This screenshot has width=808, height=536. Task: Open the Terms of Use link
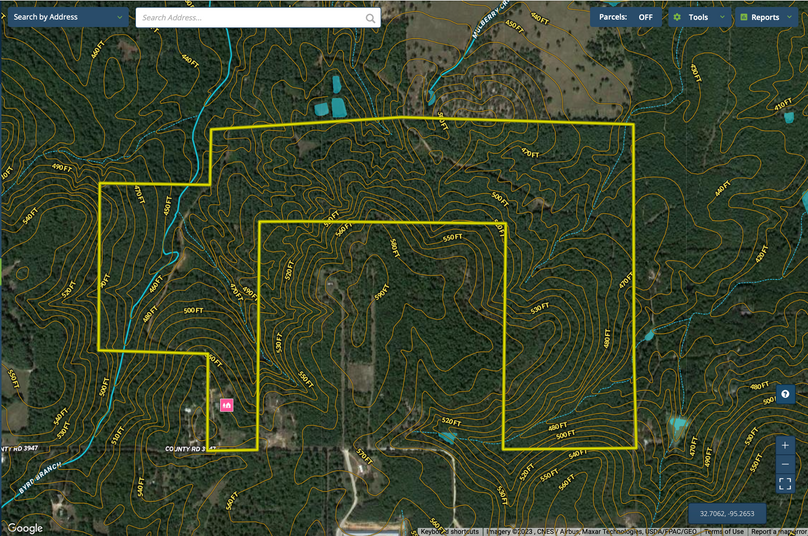pyautogui.click(x=723, y=531)
